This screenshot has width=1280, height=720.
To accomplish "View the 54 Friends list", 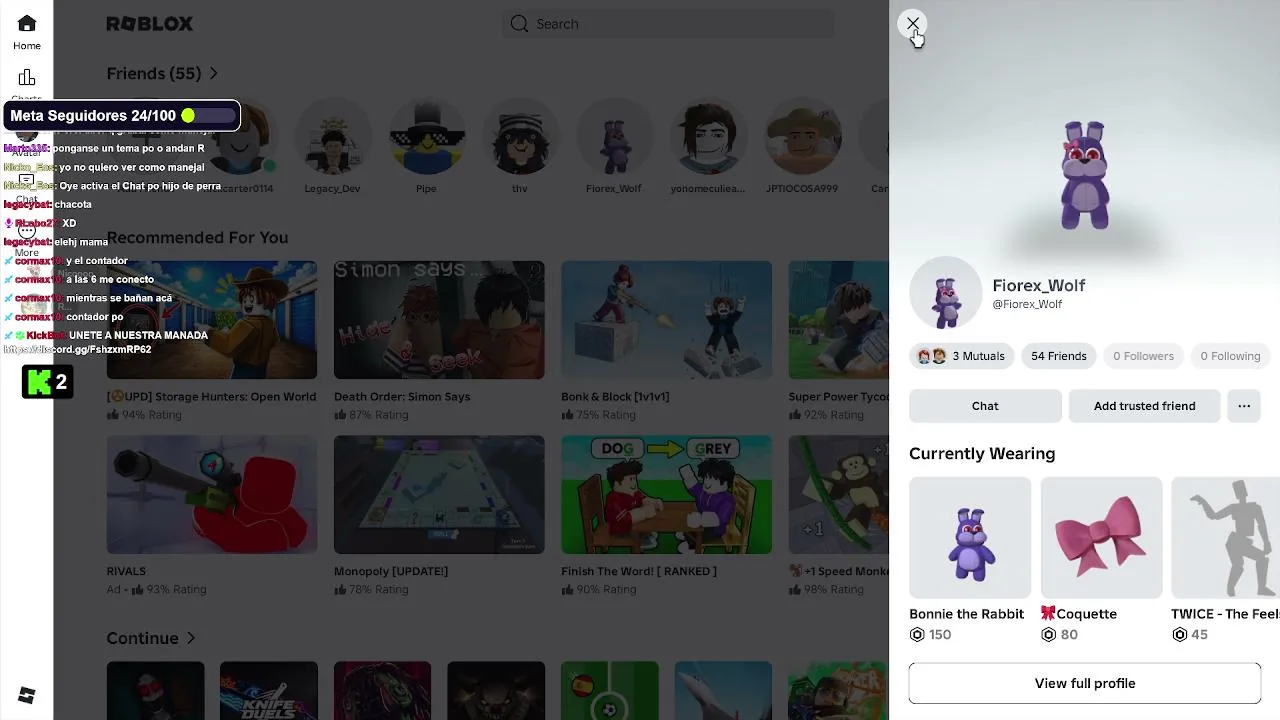I will pyautogui.click(x=1058, y=356).
